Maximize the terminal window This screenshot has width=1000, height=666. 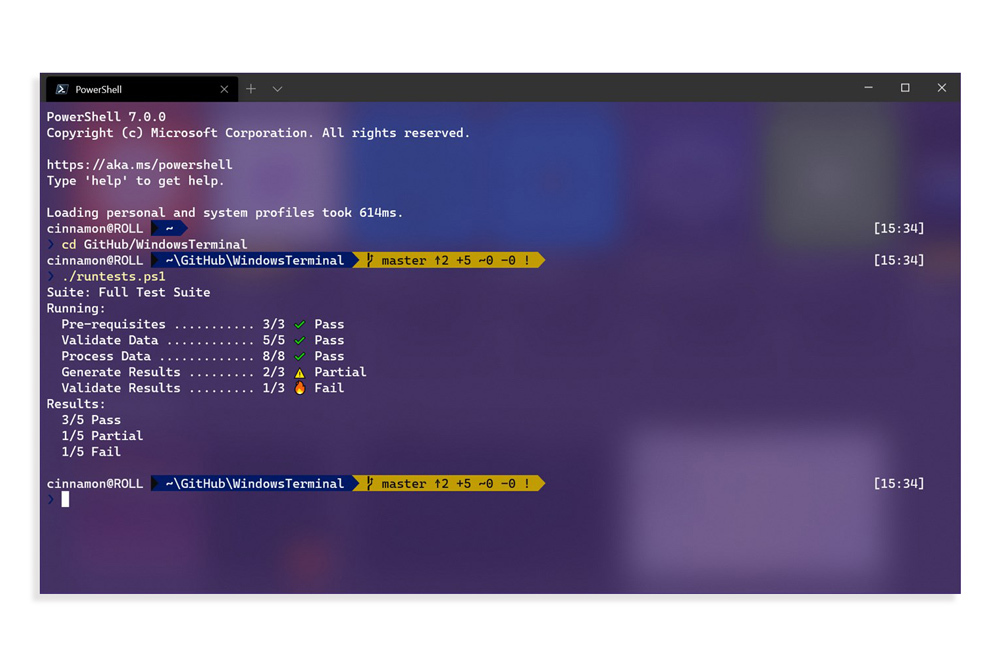click(905, 87)
